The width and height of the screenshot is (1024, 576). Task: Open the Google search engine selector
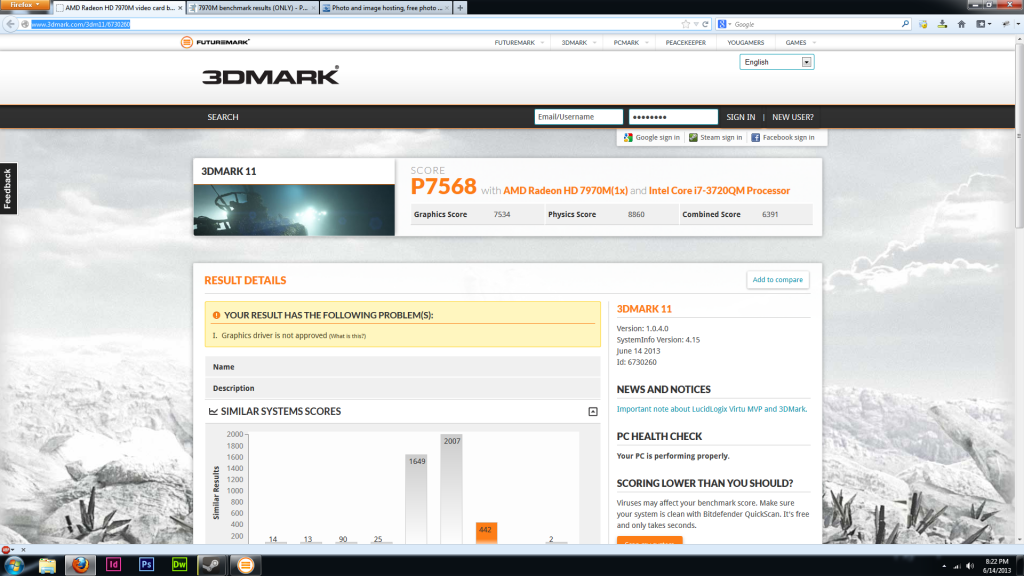pos(724,24)
